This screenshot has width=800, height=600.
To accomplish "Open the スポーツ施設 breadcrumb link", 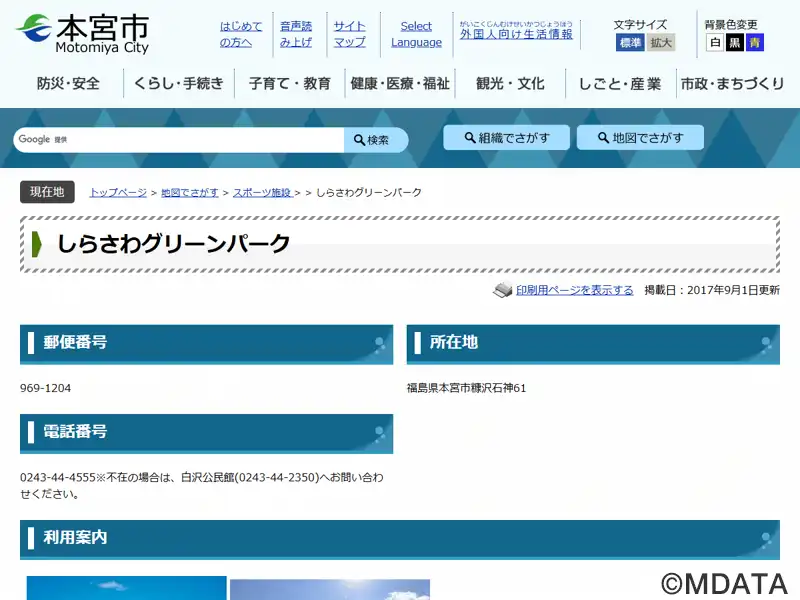I will 262,192.
